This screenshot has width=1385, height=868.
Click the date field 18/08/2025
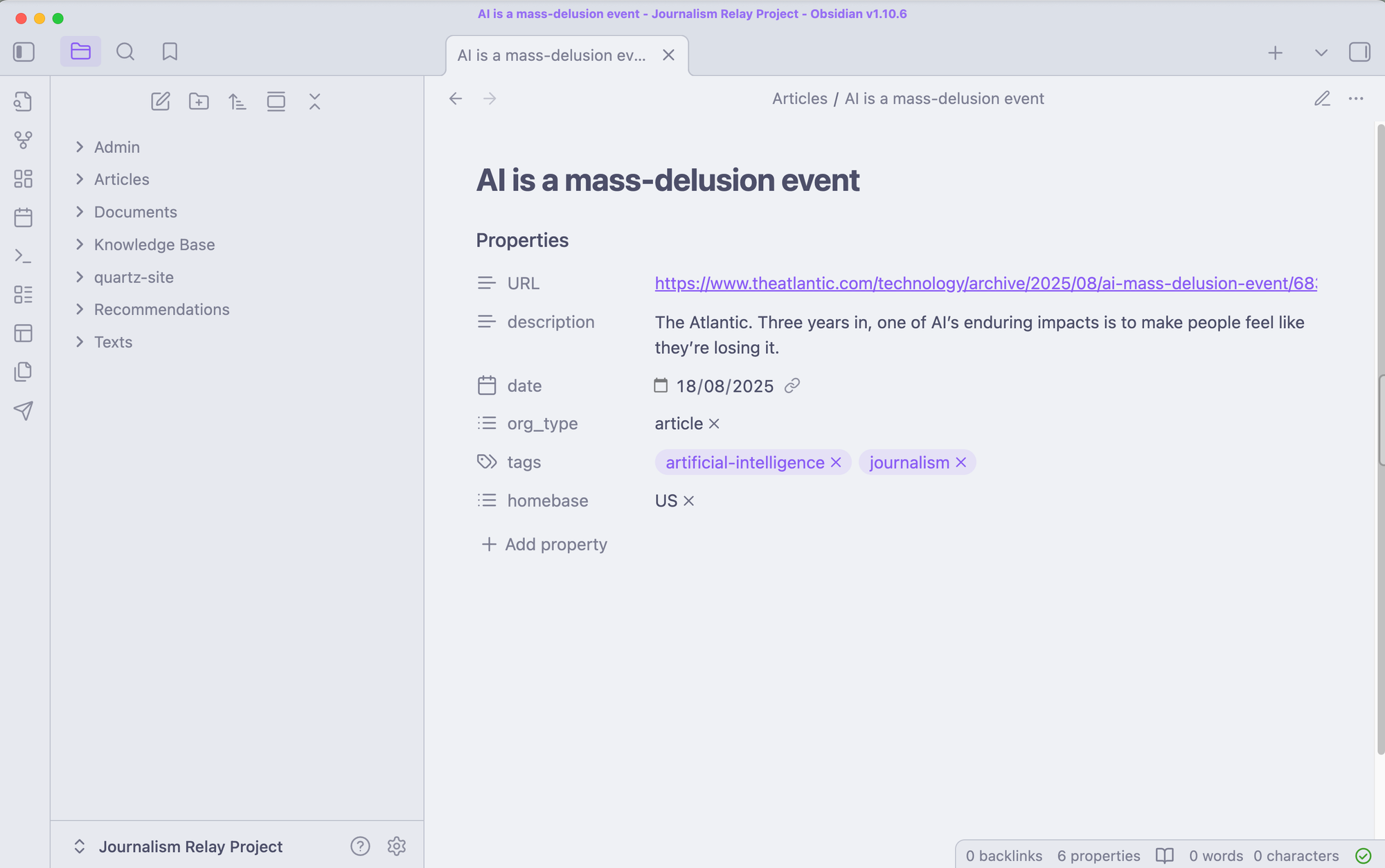[724, 386]
